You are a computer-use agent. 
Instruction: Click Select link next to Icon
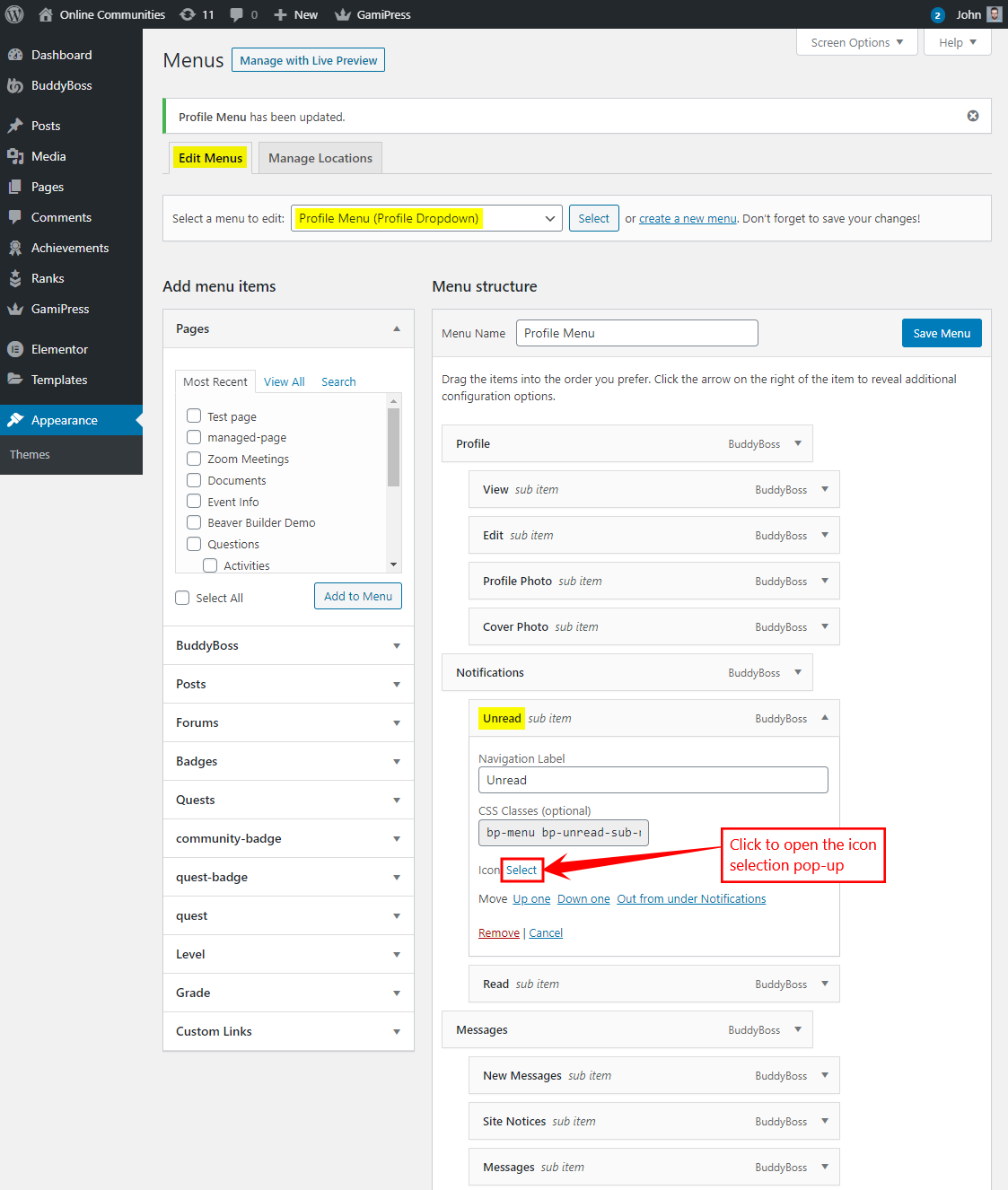point(522,870)
